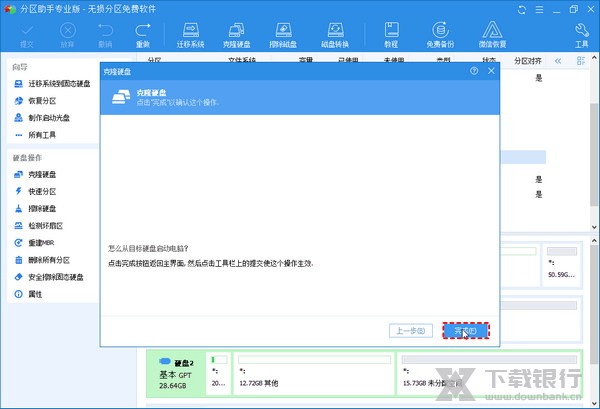Choose 安全擦除固态硬盘 in the sidebar
Viewport: 600px width, 409px height.
coord(49,277)
